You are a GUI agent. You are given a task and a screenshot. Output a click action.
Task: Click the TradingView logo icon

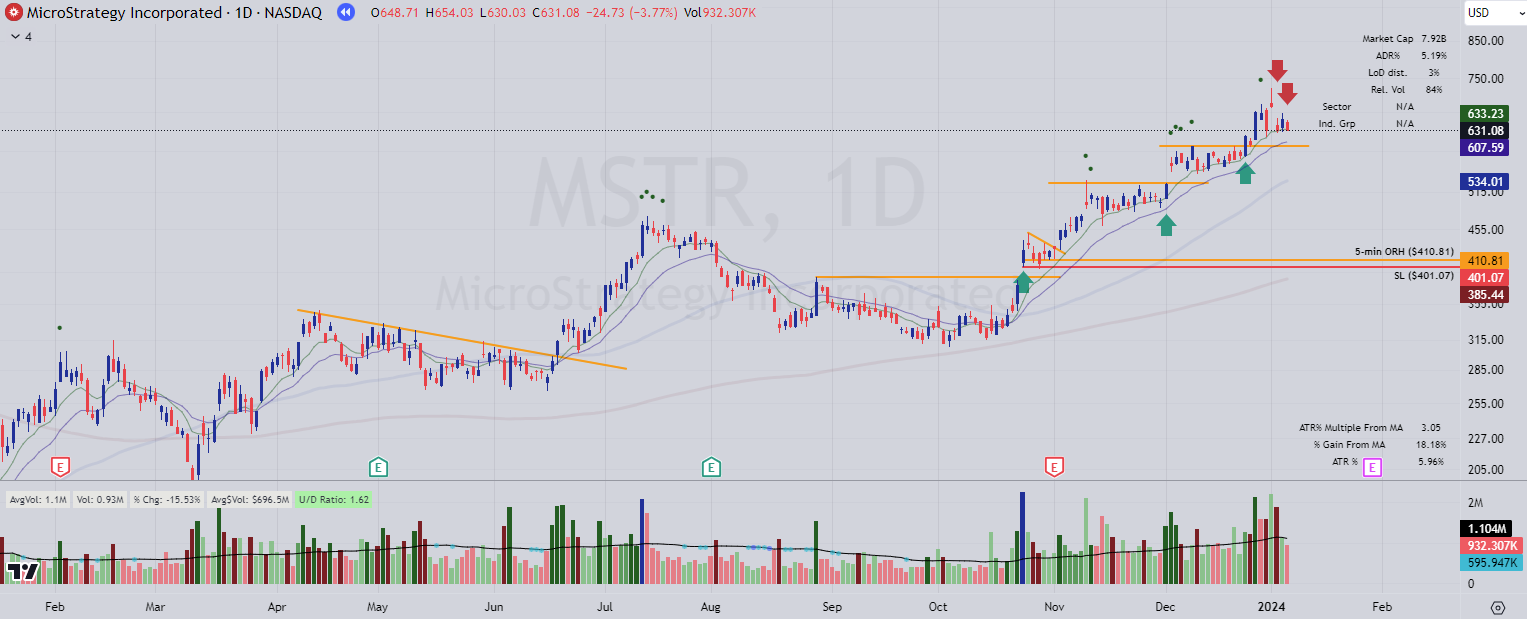(22, 571)
